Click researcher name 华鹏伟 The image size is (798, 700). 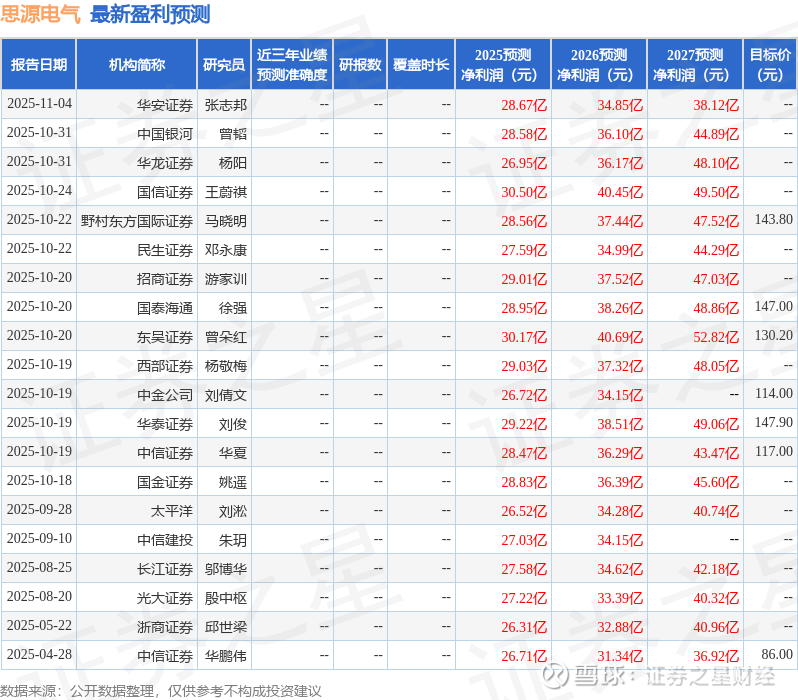pos(225,657)
